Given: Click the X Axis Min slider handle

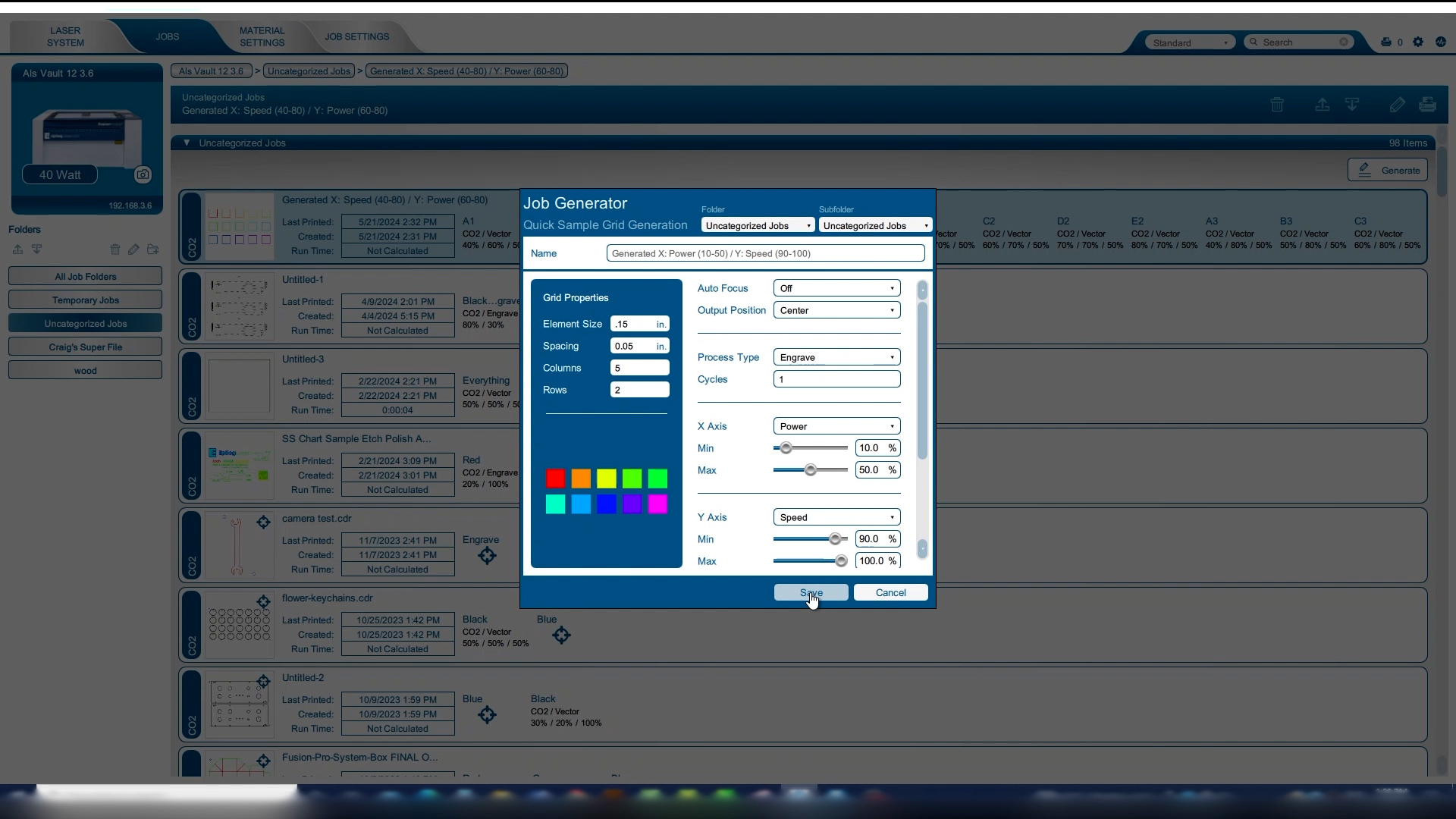Looking at the screenshot, I should (786, 448).
